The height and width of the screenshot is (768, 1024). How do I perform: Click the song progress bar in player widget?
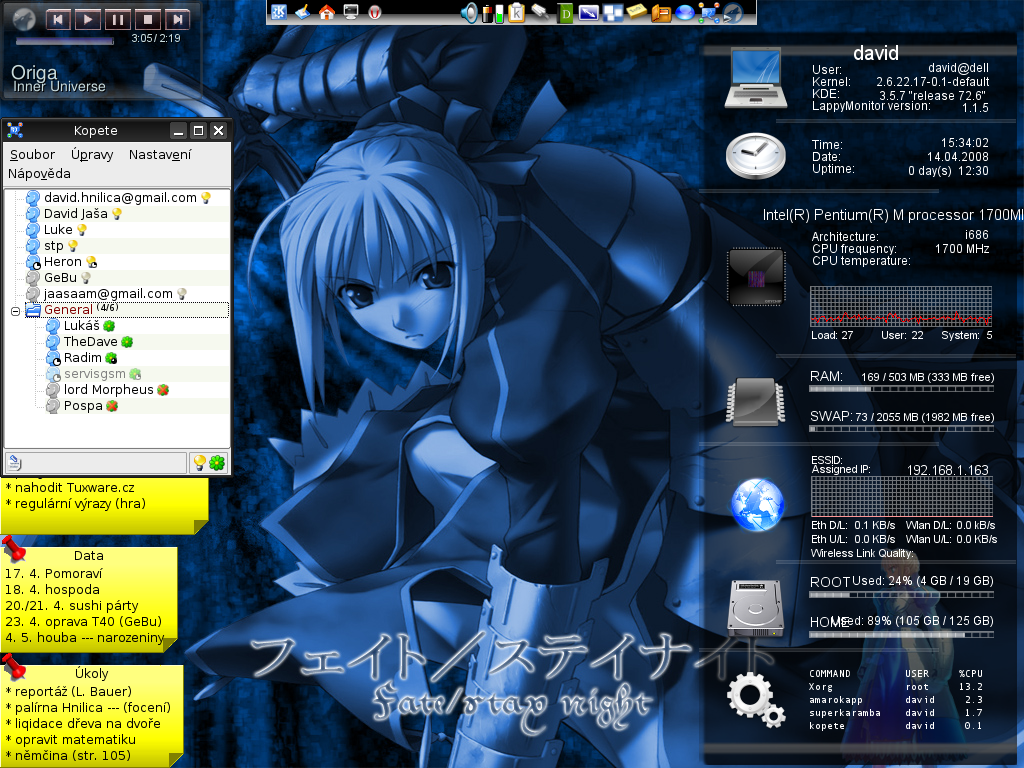tap(65, 41)
